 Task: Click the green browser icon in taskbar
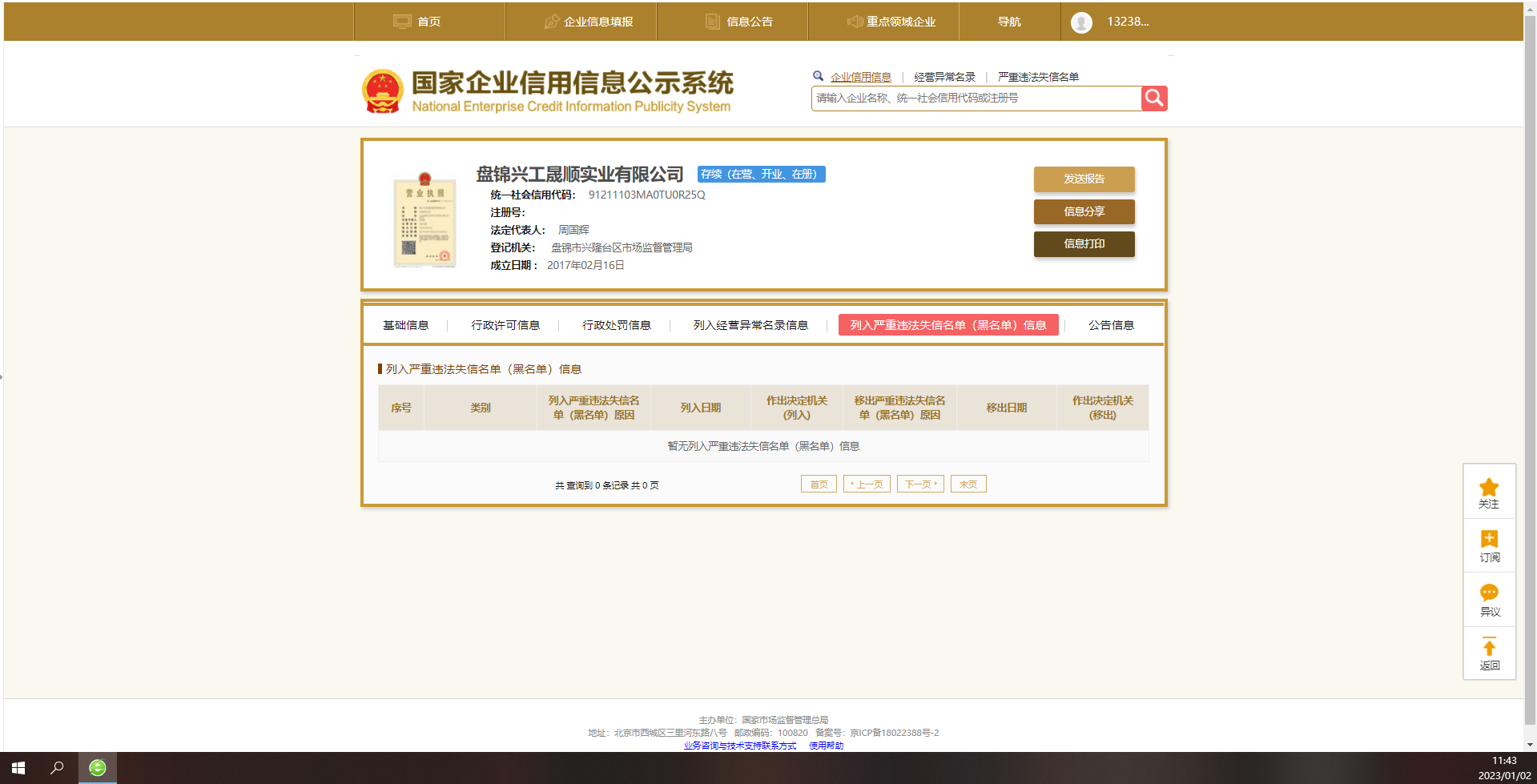(98, 768)
